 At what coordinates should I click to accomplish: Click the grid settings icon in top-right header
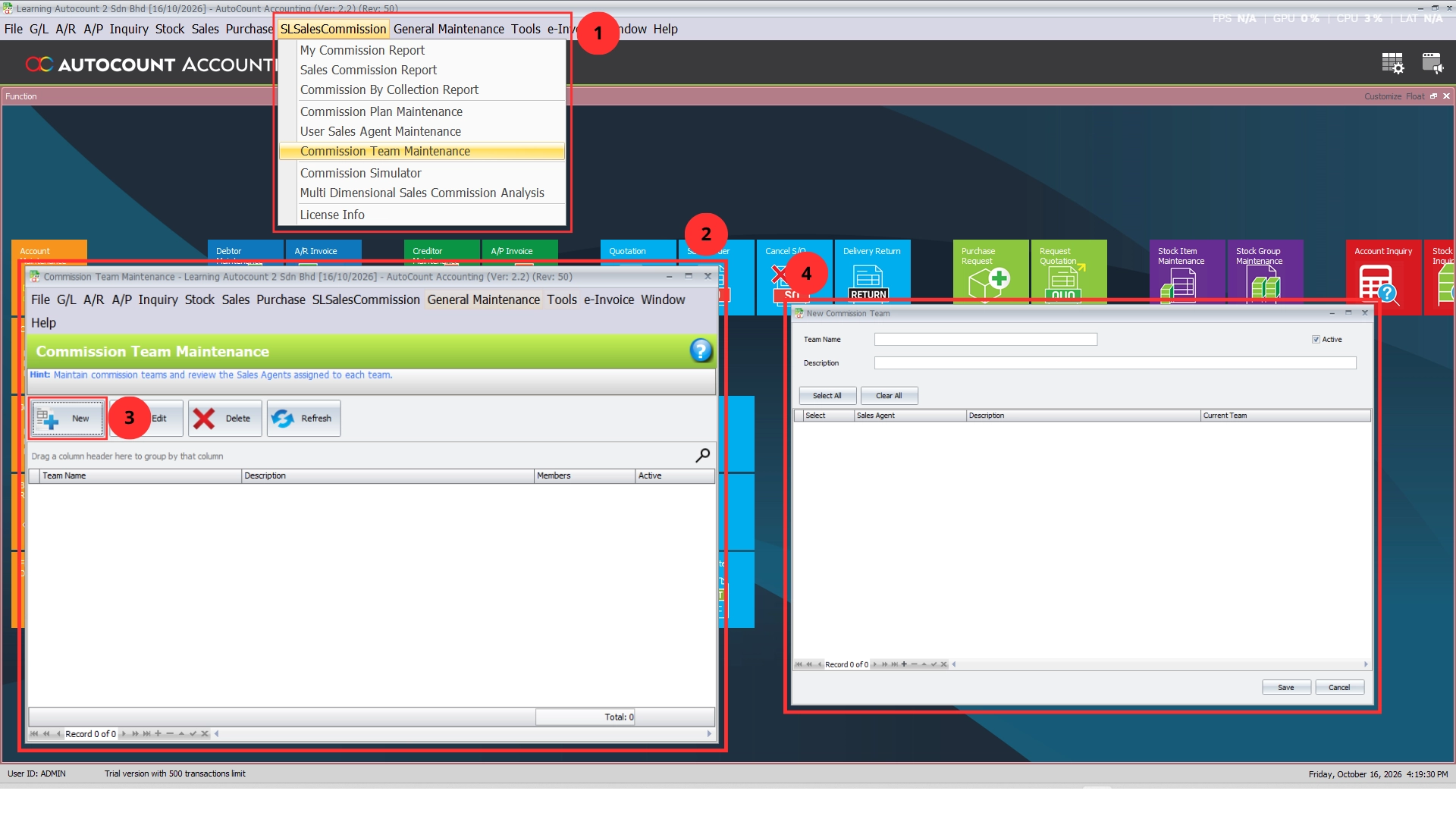click(1392, 63)
